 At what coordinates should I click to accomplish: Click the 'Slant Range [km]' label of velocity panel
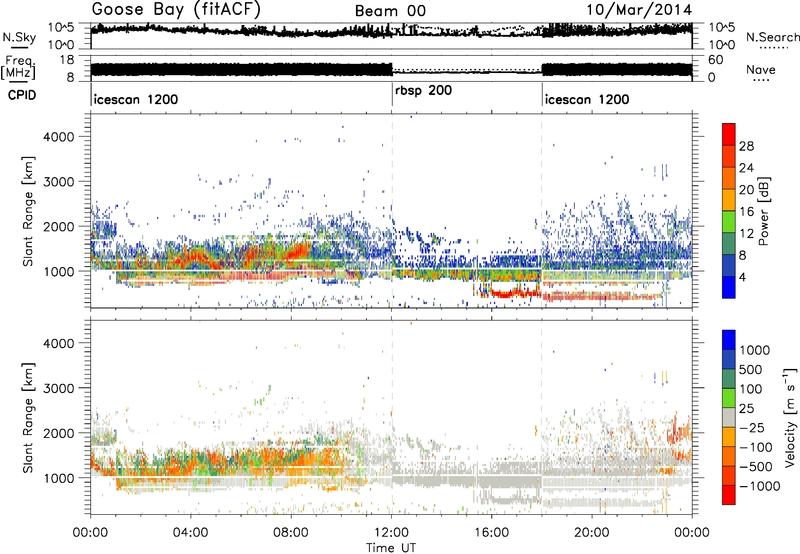28,417
